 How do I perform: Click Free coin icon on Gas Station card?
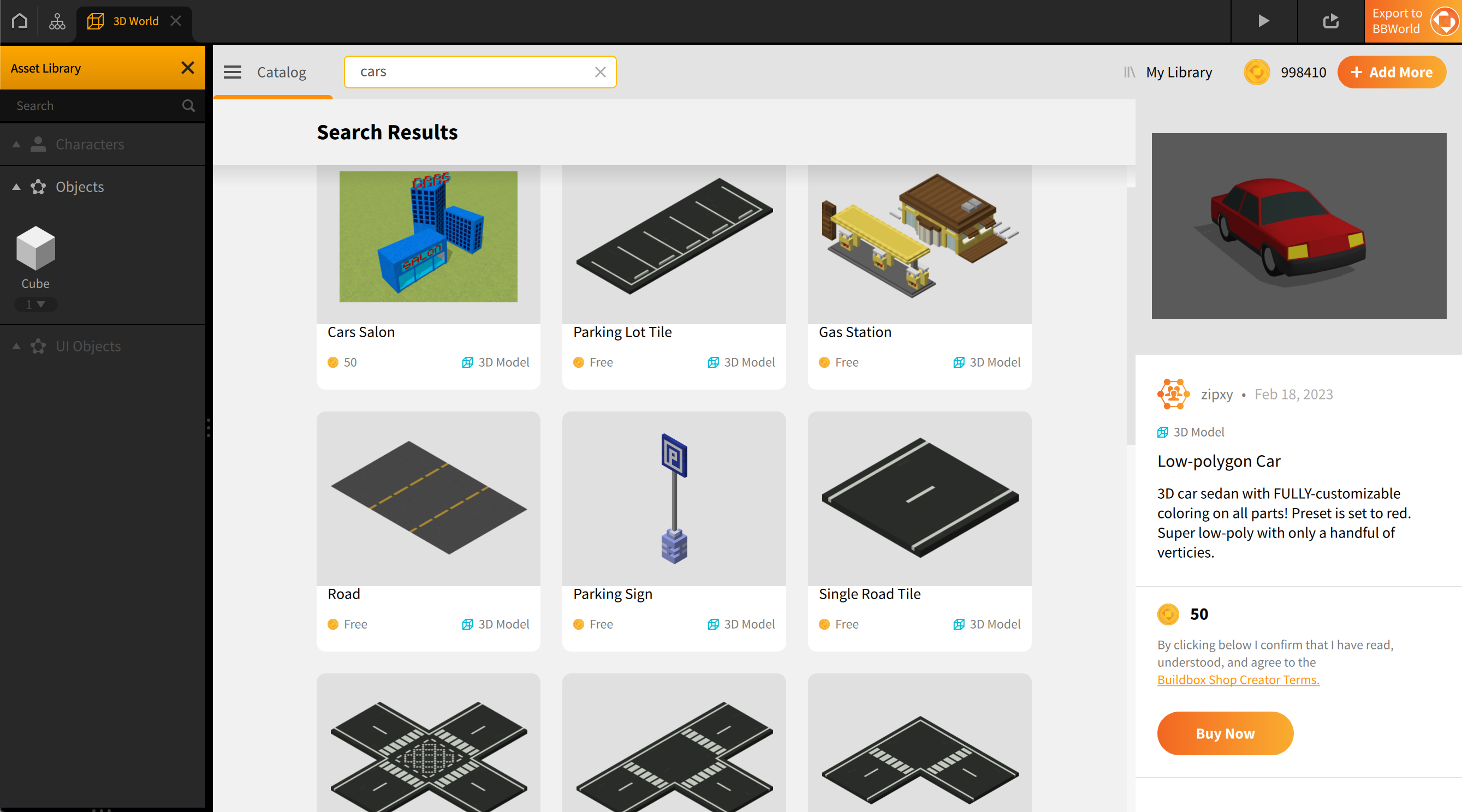[x=824, y=362]
